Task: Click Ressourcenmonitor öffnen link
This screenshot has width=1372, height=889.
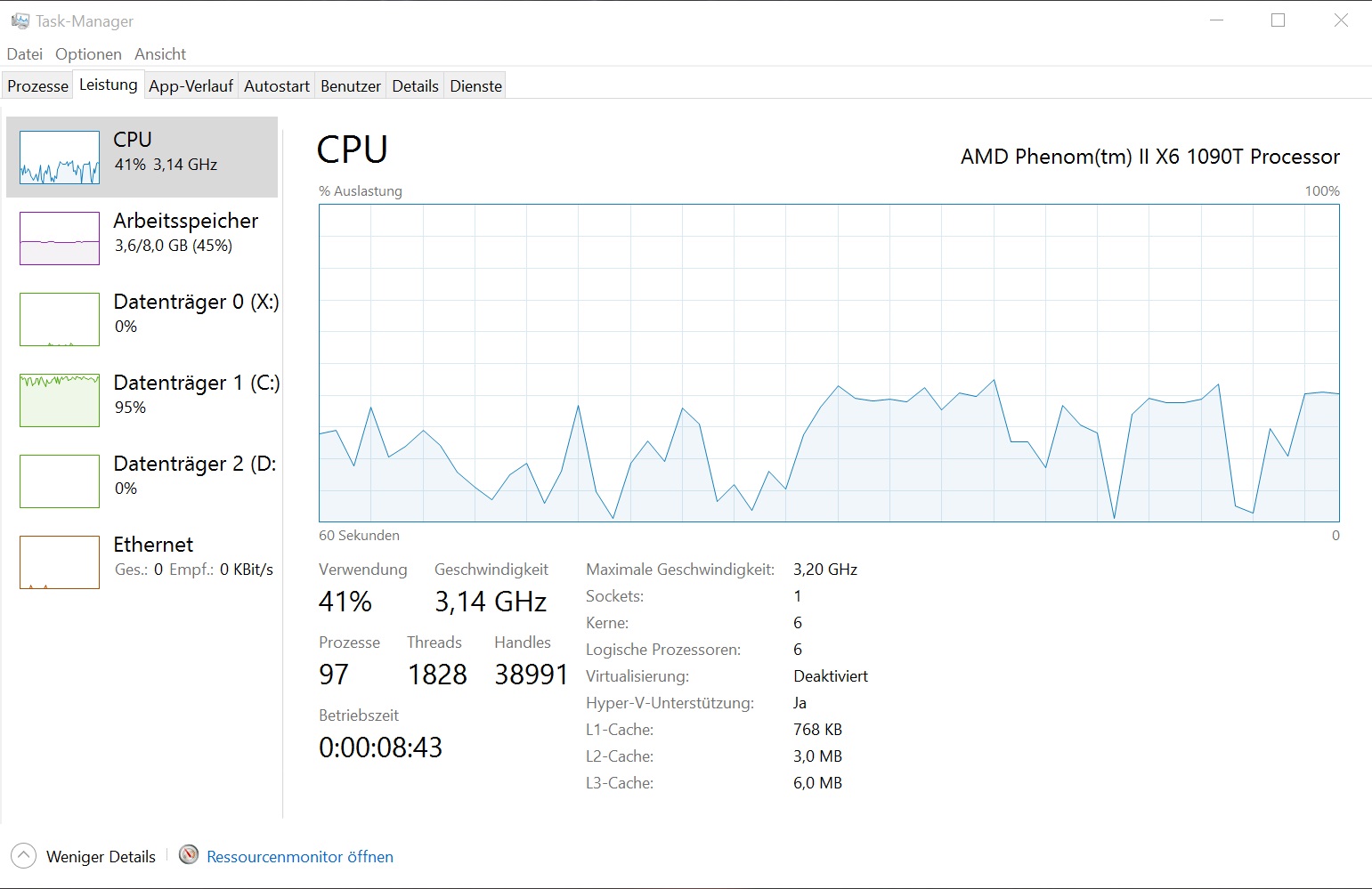Action: tap(300, 857)
